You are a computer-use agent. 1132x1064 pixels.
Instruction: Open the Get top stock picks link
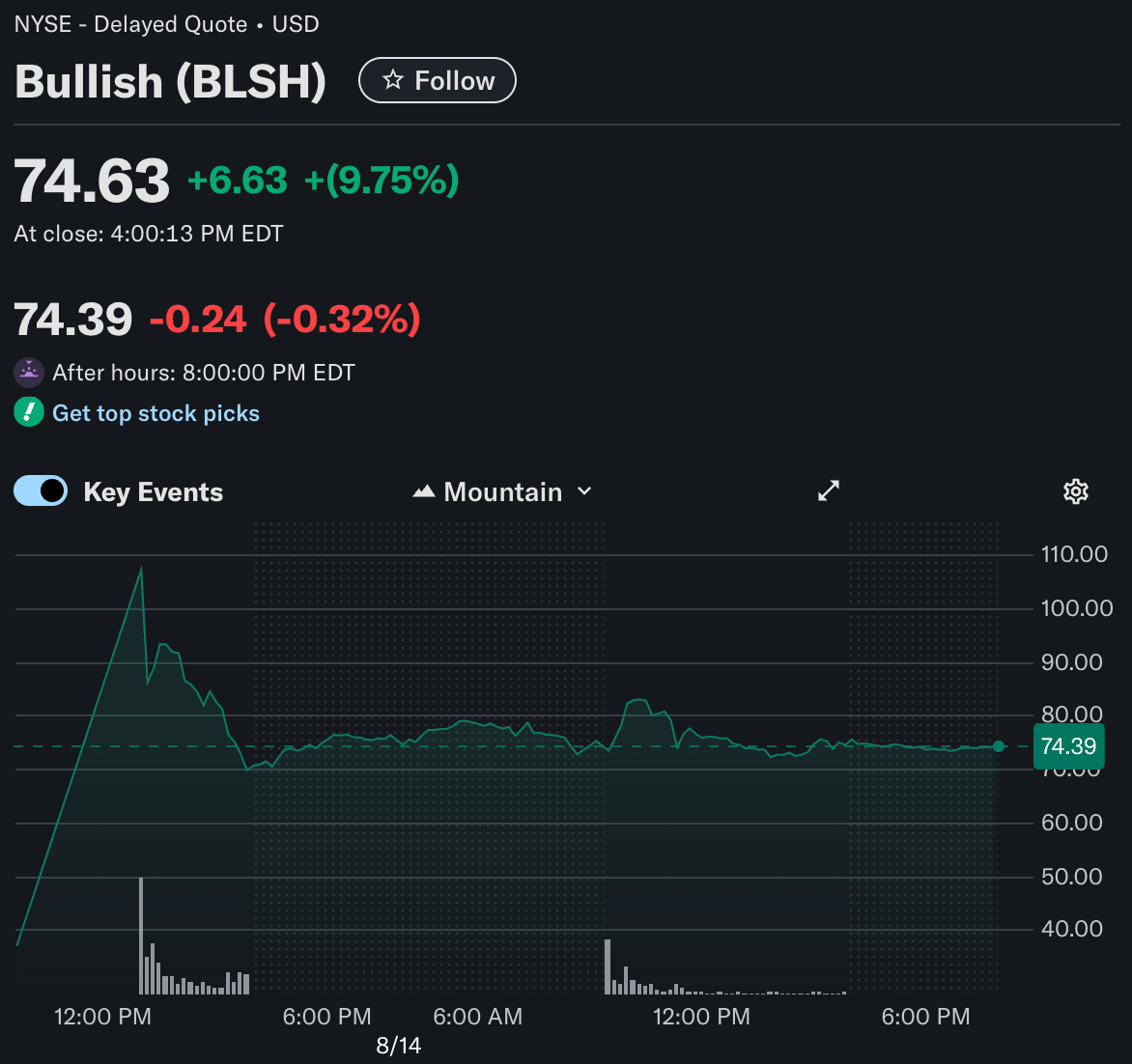[156, 413]
